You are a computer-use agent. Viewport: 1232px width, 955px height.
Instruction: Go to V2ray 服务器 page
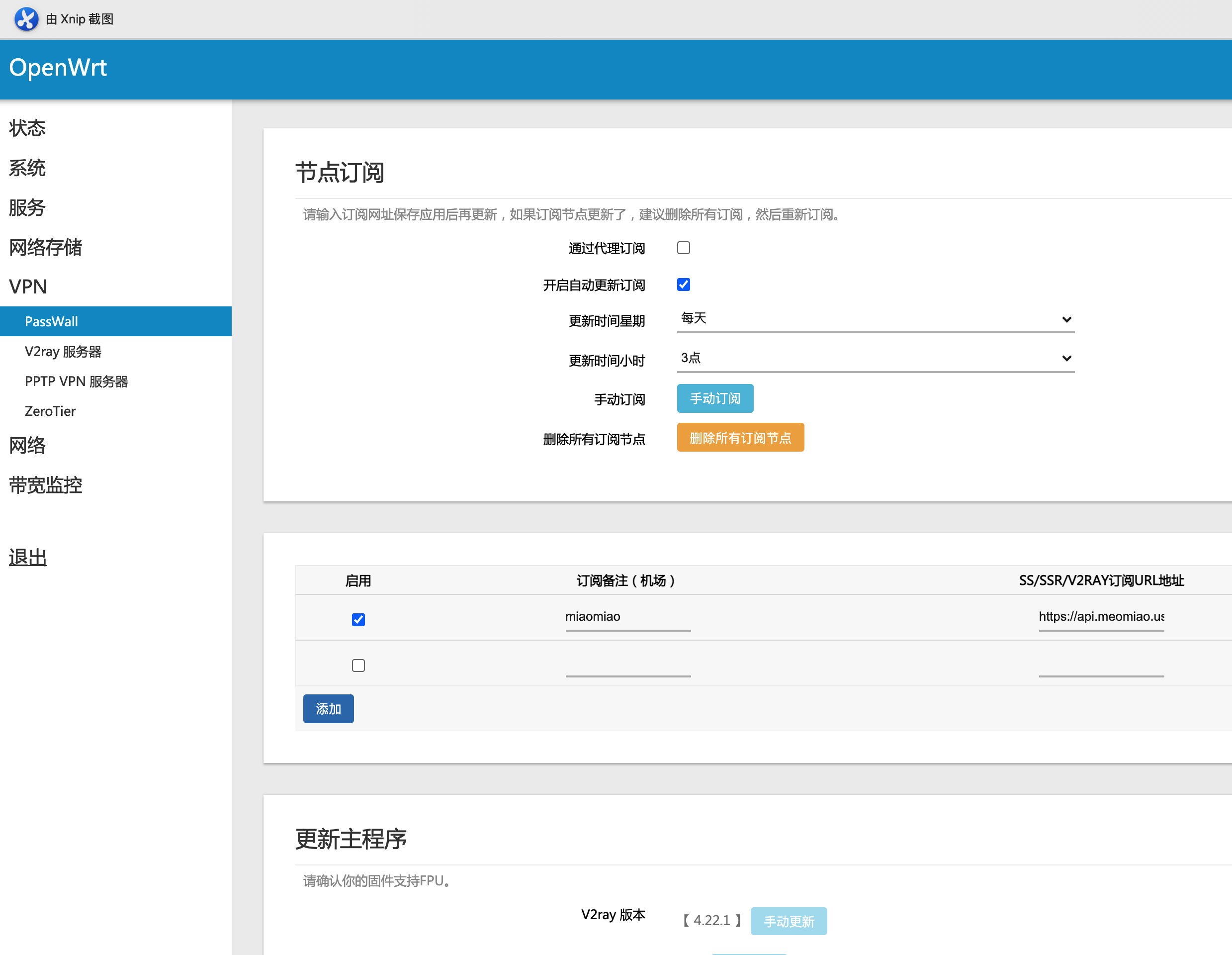point(63,352)
